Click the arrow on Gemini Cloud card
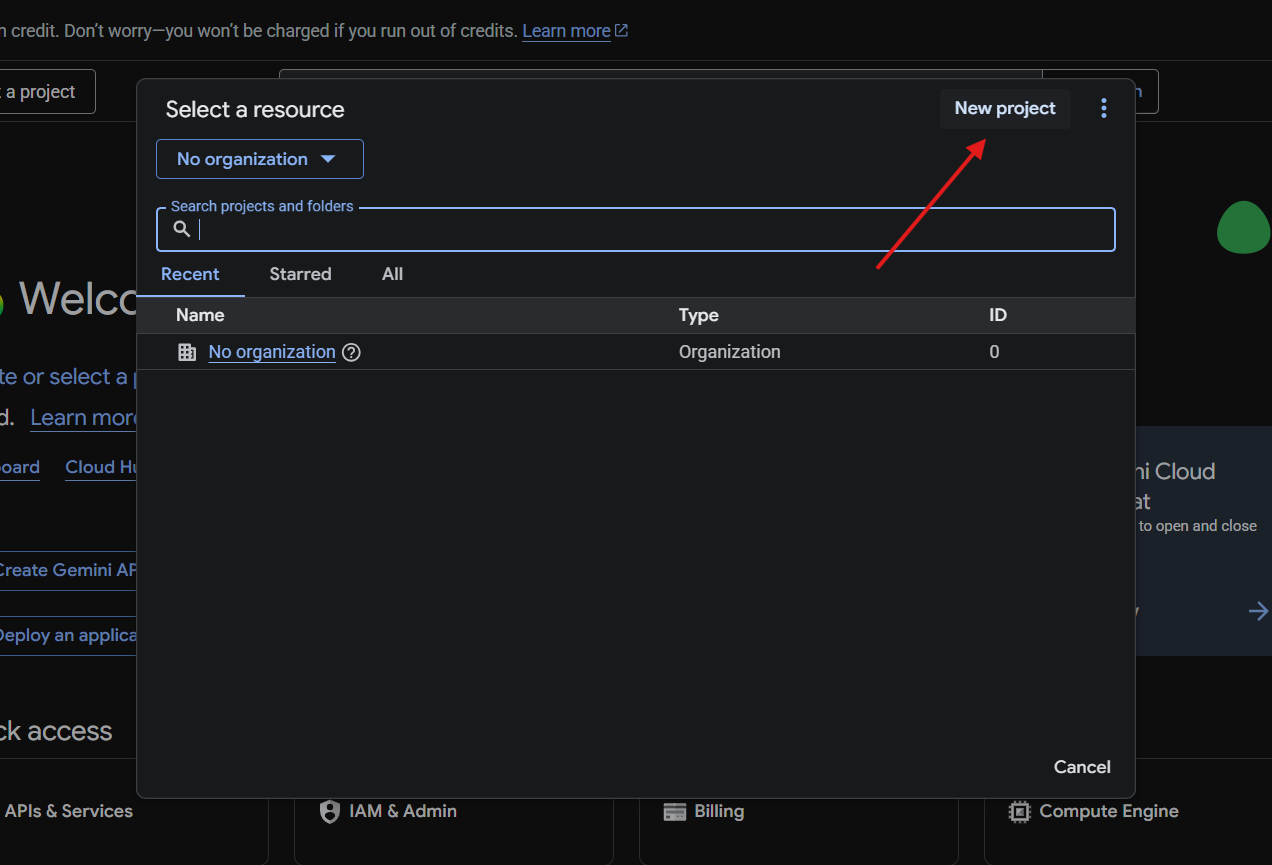The width and height of the screenshot is (1272, 865). [x=1259, y=611]
